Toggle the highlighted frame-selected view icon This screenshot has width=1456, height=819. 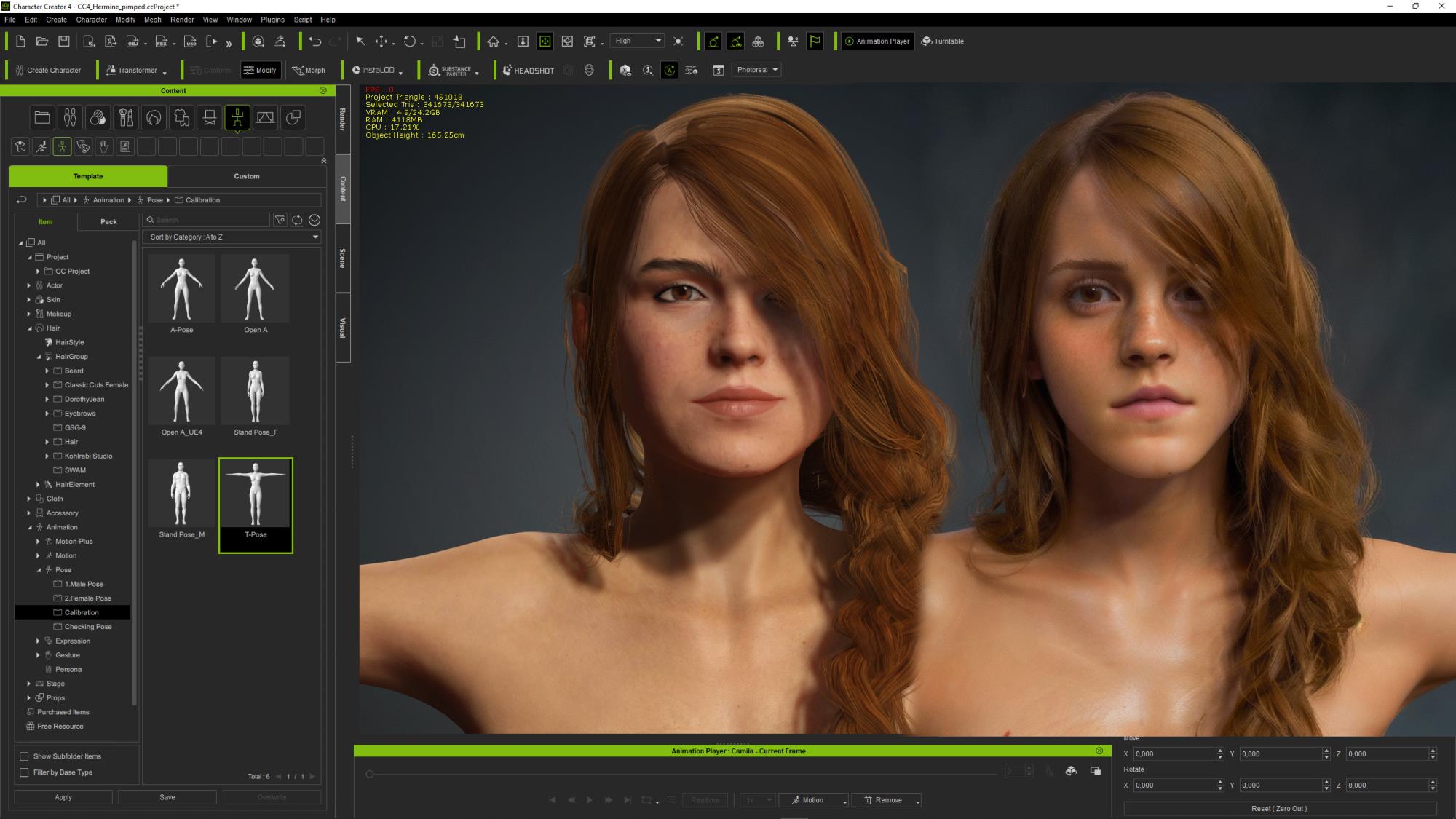click(x=545, y=41)
